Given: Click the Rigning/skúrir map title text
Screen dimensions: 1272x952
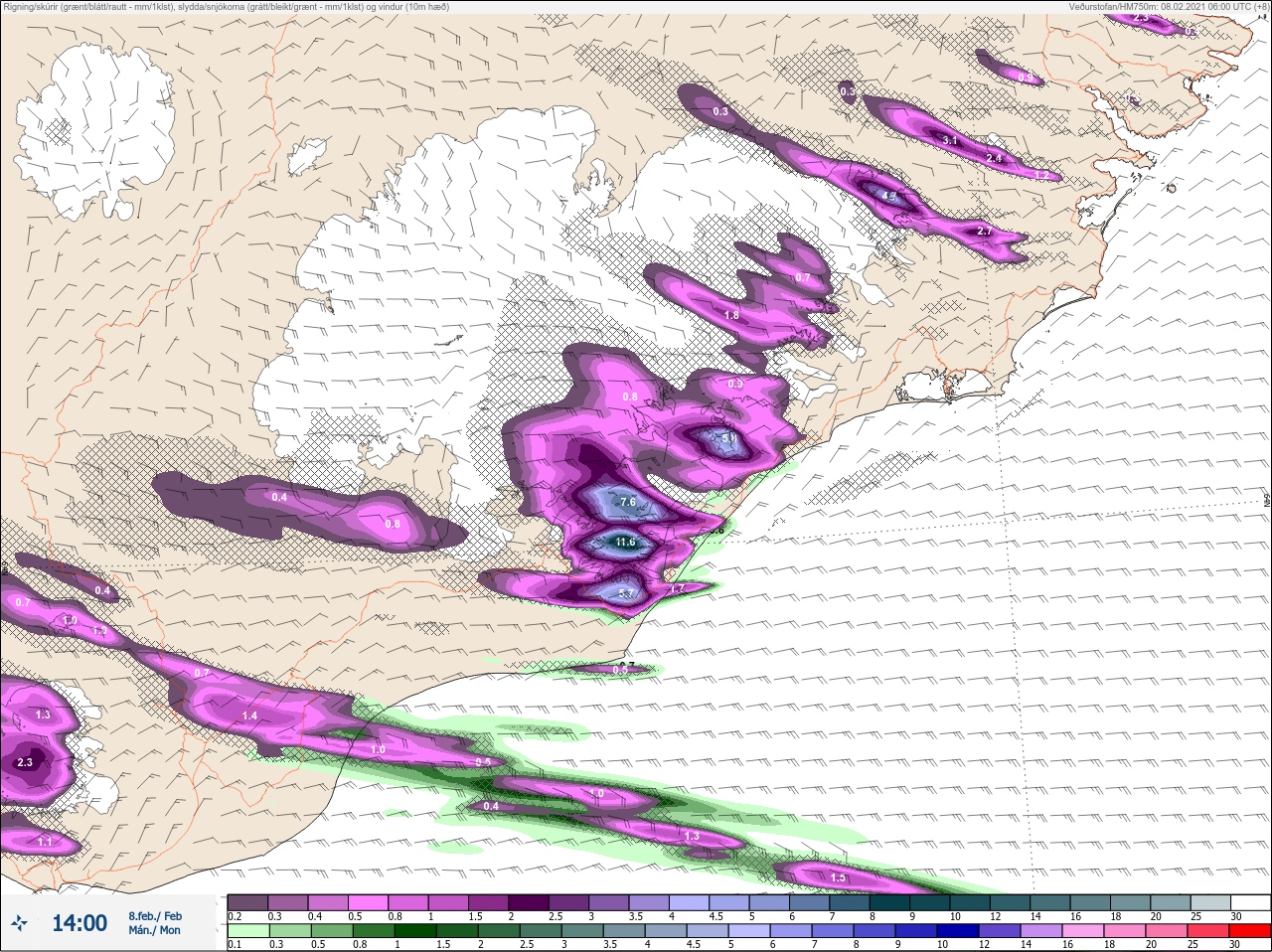Looking at the screenshot, I should pos(227,7).
